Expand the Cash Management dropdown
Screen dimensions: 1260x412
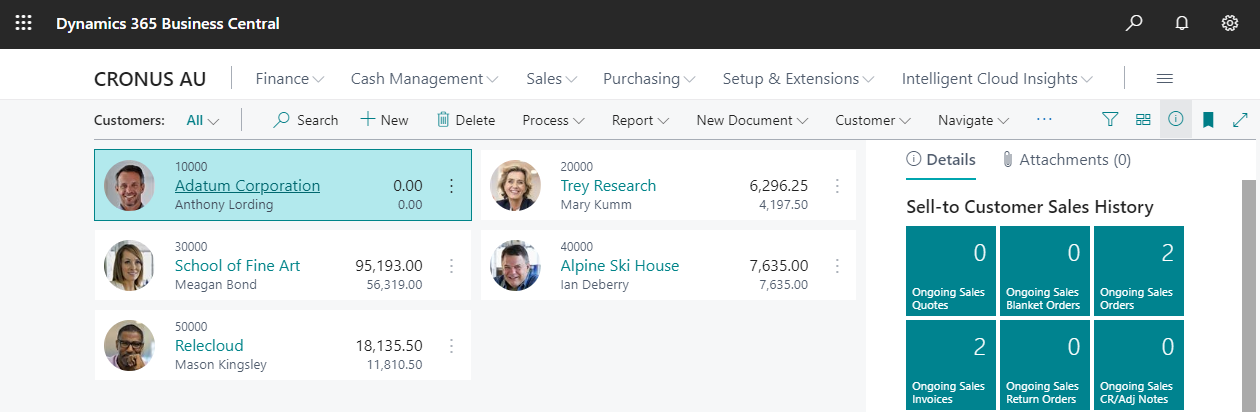(424, 79)
